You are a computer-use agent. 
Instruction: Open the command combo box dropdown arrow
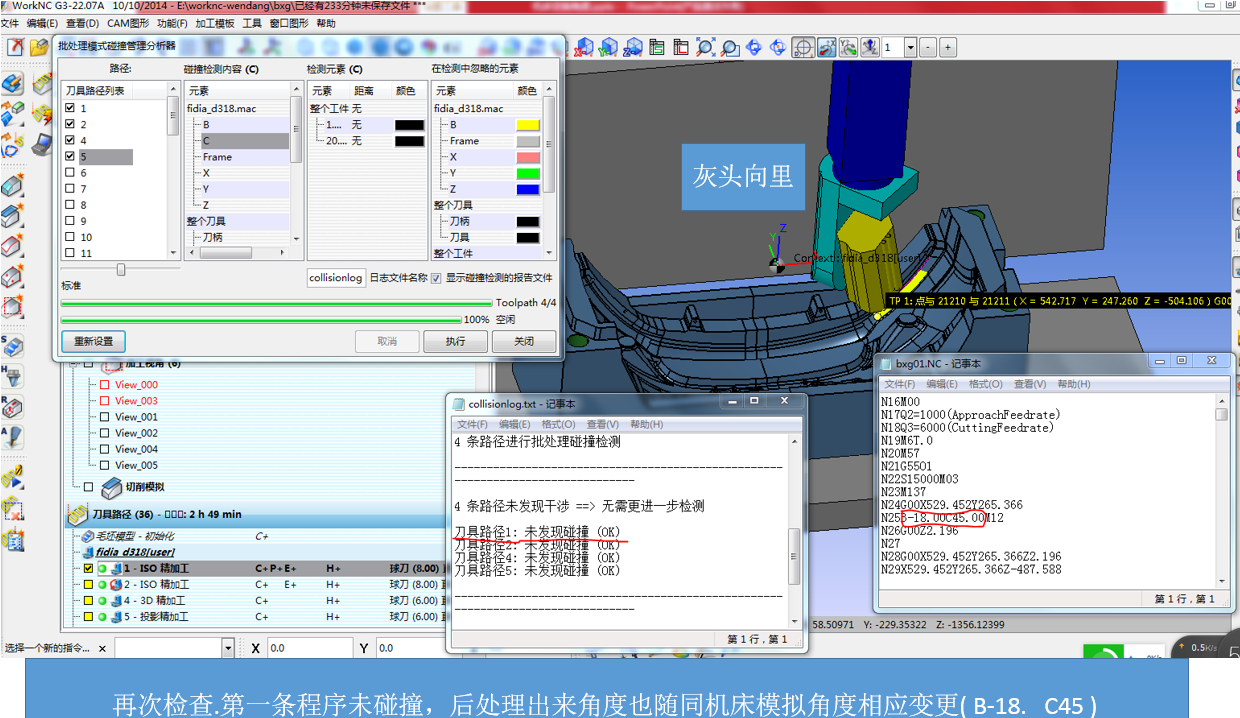tap(228, 648)
